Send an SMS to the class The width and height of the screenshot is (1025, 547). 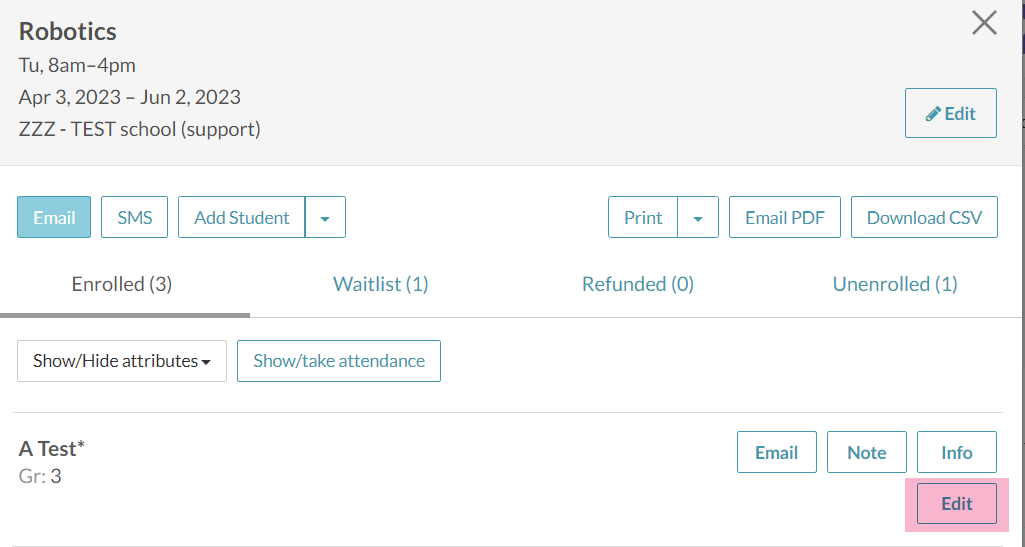pos(134,217)
